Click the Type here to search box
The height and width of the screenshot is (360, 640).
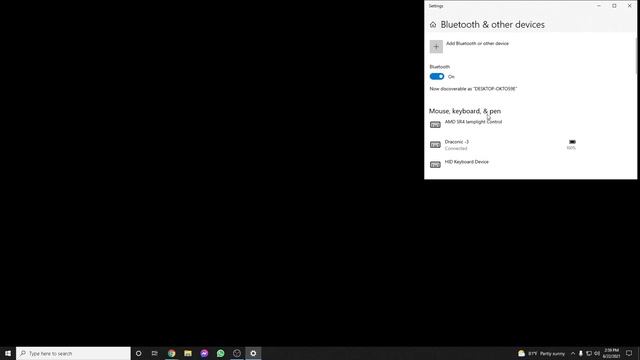(x=73, y=353)
